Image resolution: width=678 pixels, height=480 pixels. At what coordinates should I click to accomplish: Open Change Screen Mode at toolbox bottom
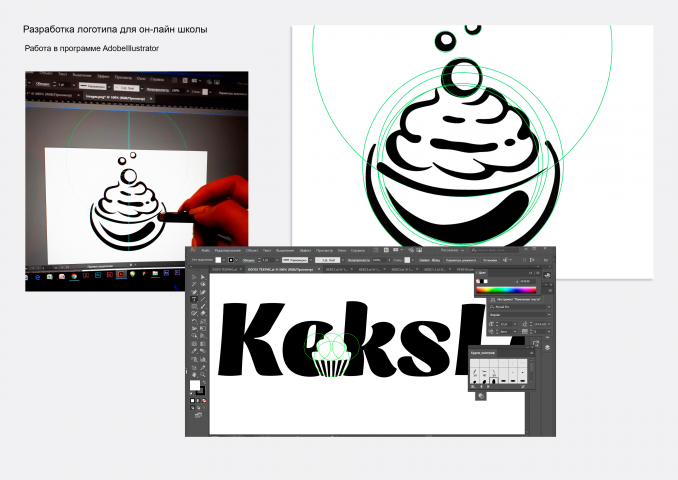(x=198, y=415)
